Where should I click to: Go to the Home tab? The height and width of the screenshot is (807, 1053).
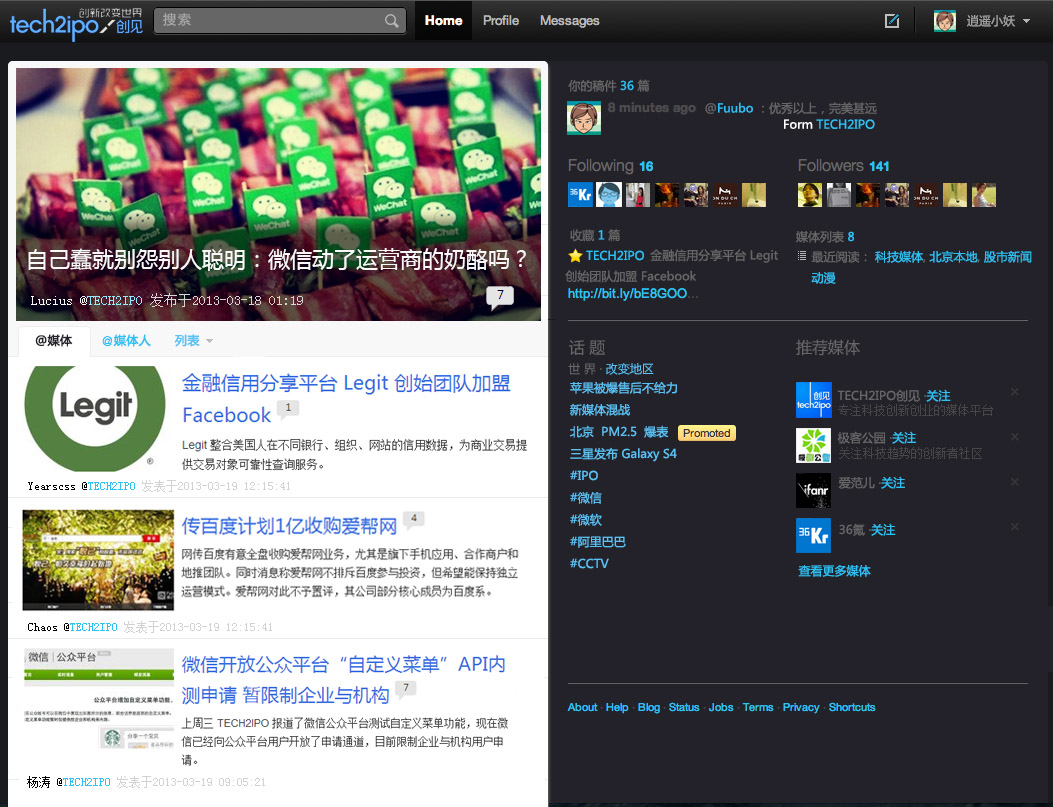point(443,21)
